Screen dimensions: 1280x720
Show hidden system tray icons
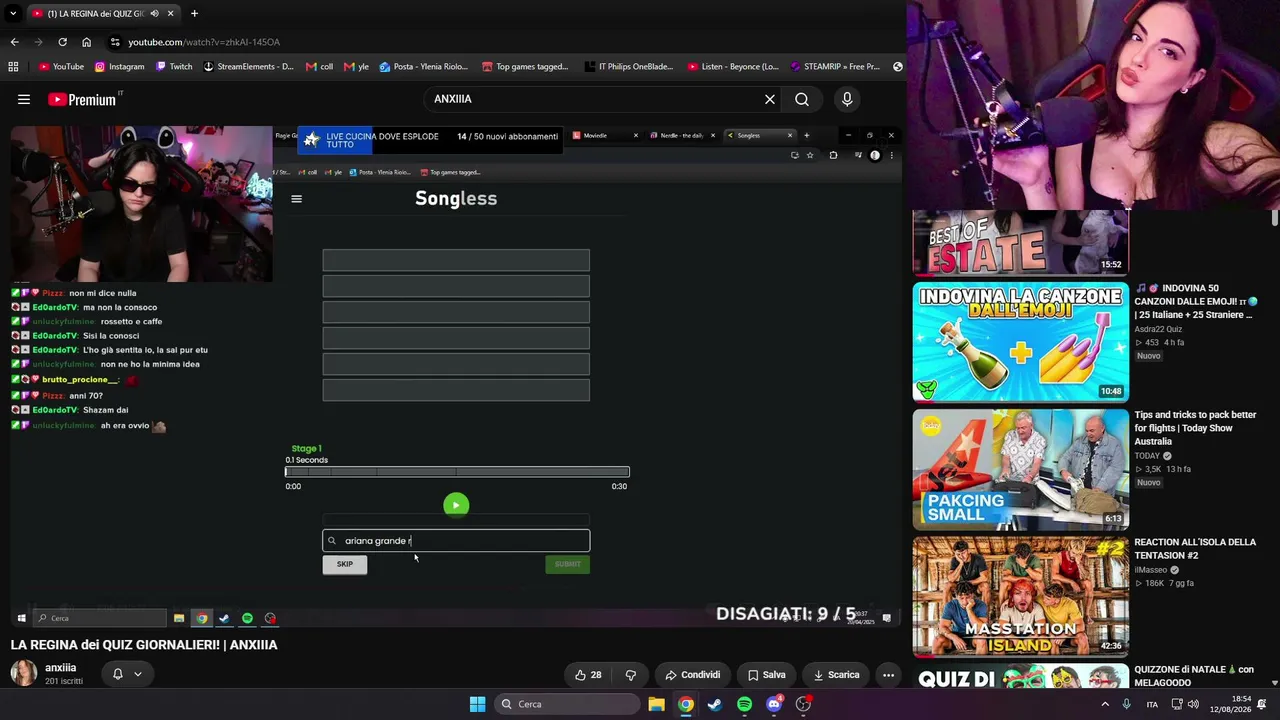(x=1105, y=704)
